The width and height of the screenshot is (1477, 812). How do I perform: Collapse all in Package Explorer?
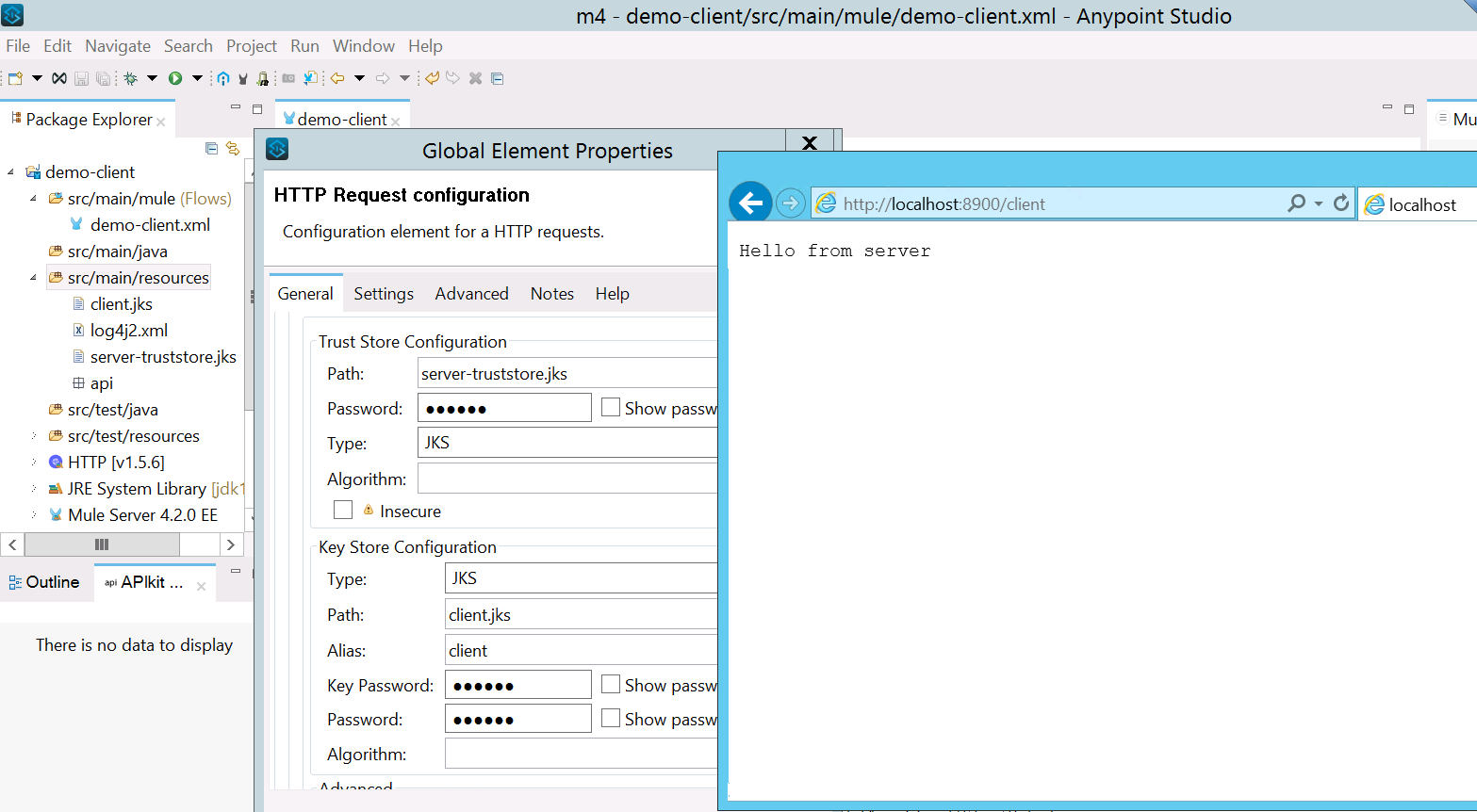point(211,148)
